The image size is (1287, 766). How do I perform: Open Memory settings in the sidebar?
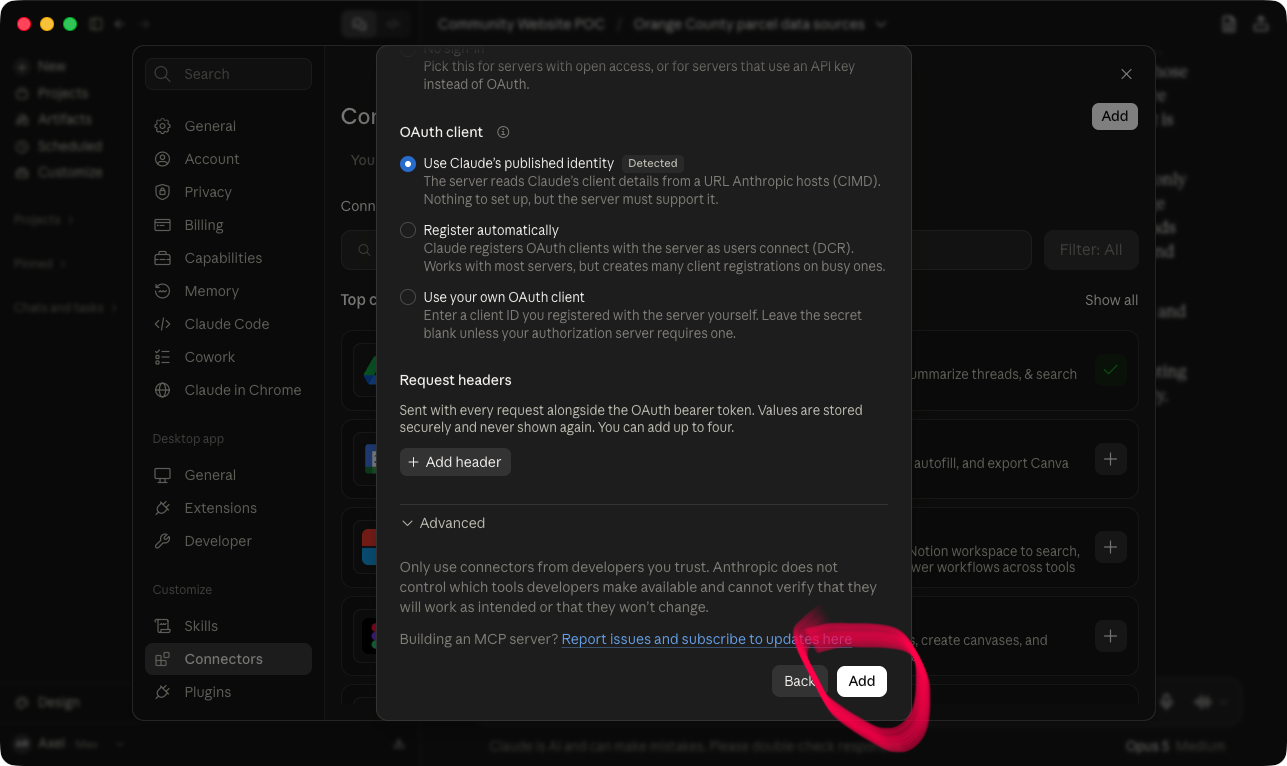click(228, 291)
